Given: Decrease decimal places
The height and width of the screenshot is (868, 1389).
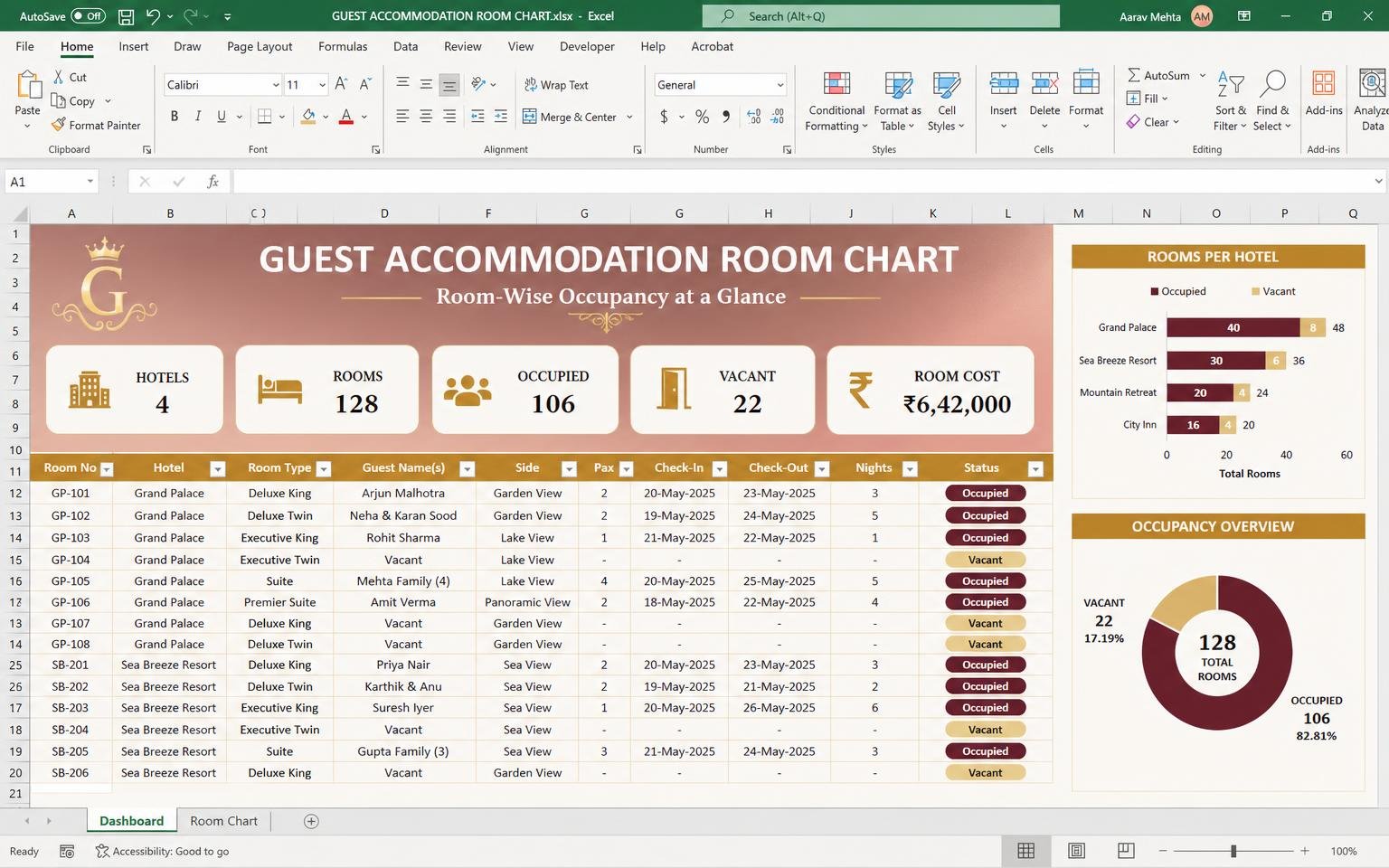Looking at the screenshot, I should (x=778, y=116).
